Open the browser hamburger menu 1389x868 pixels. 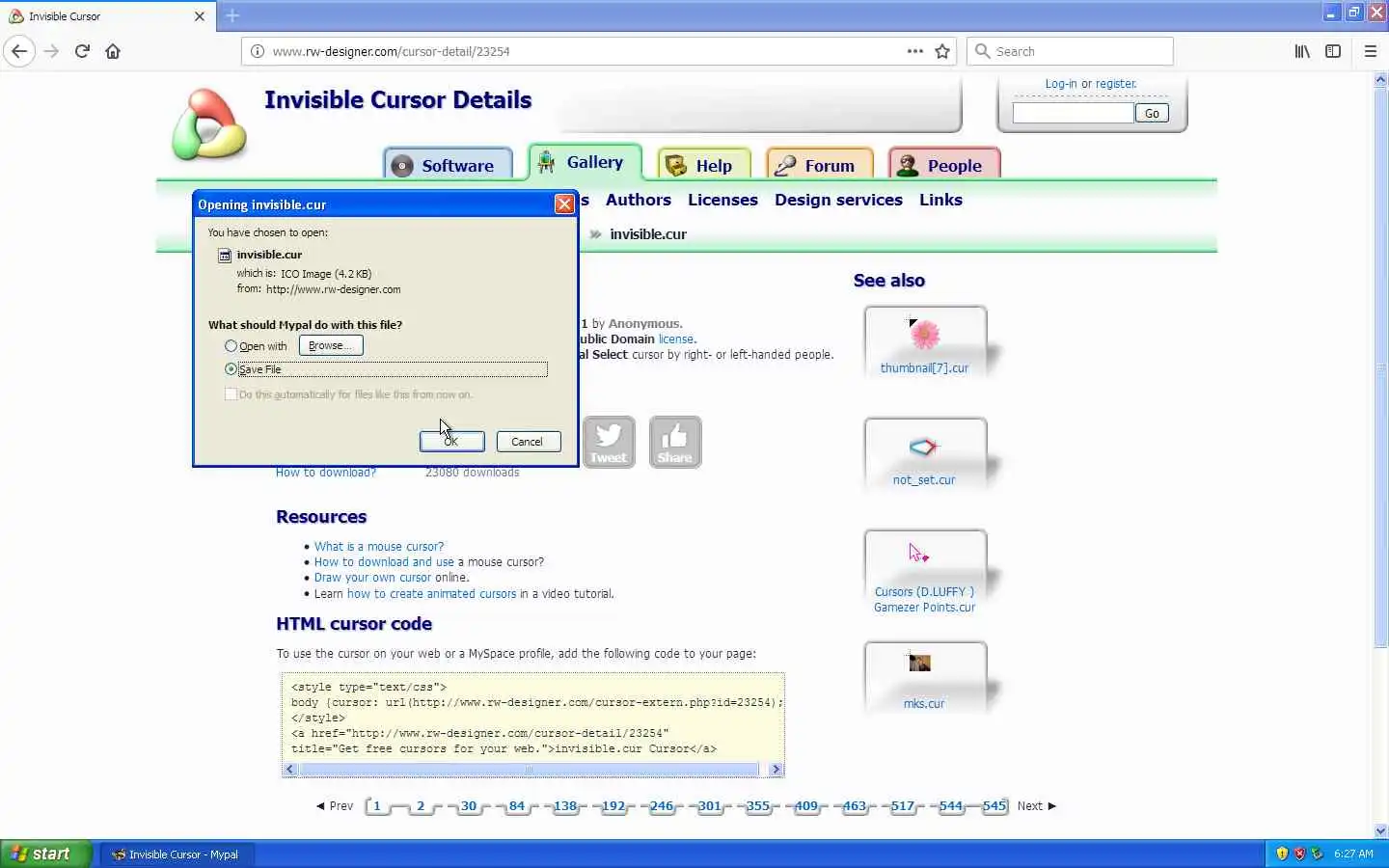pyautogui.click(x=1371, y=51)
